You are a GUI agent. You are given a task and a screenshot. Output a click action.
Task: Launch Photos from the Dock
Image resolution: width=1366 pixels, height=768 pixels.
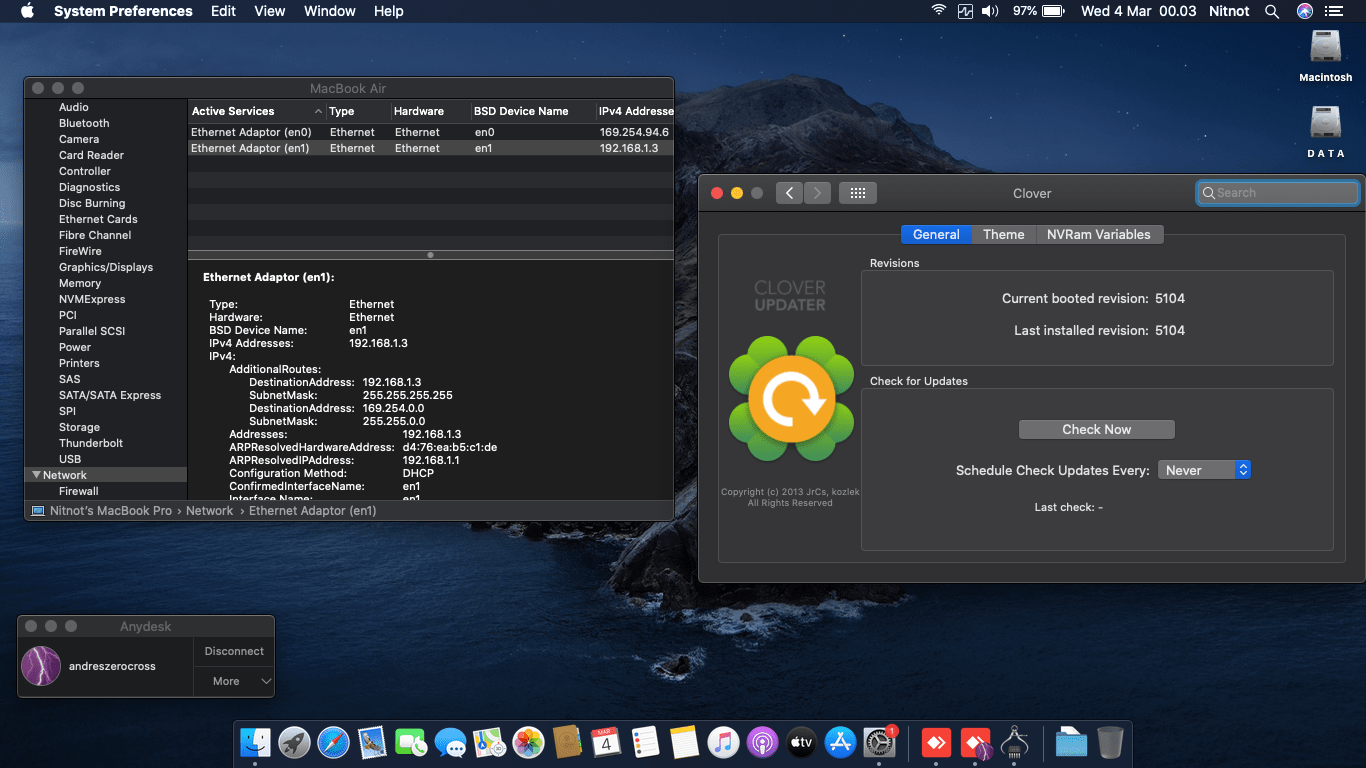click(x=528, y=742)
